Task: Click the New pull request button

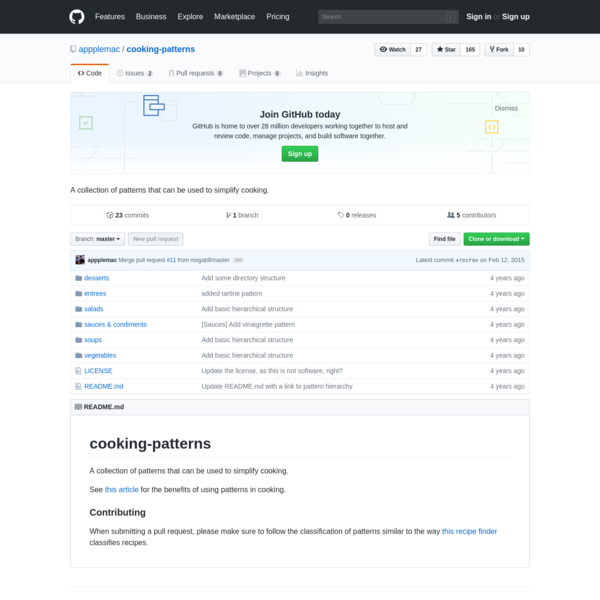Action: pos(155,239)
